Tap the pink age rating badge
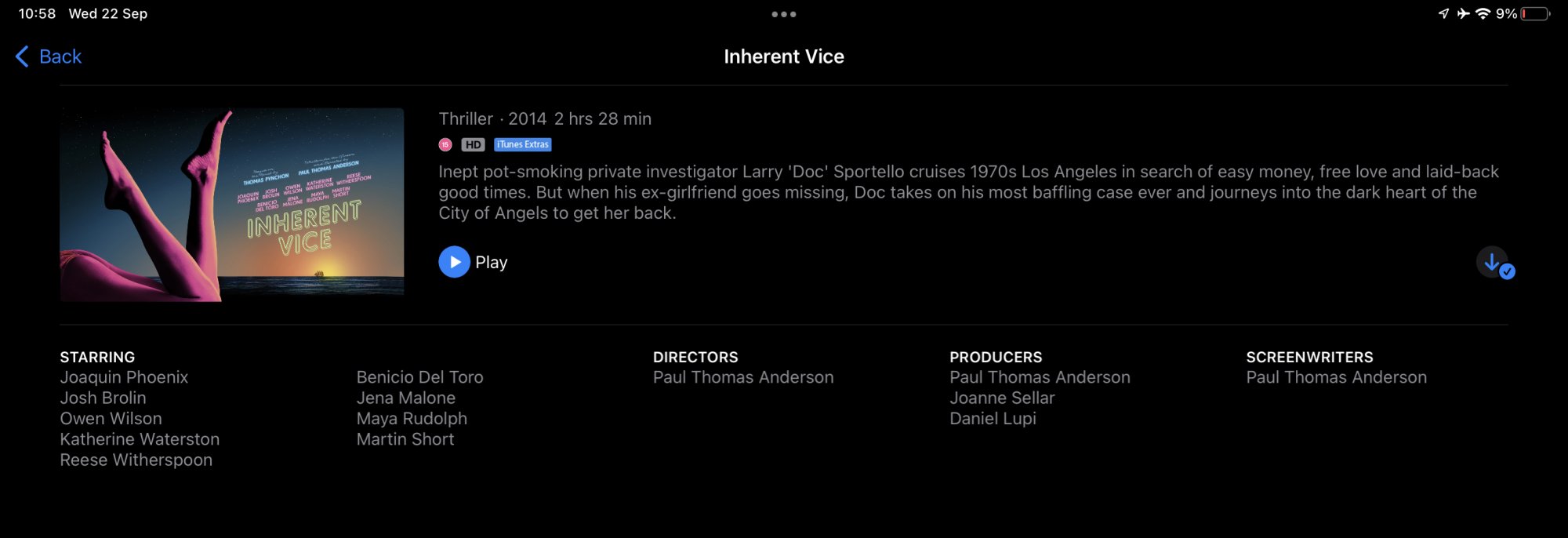This screenshot has width=1568, height=538. coord(445,144)
